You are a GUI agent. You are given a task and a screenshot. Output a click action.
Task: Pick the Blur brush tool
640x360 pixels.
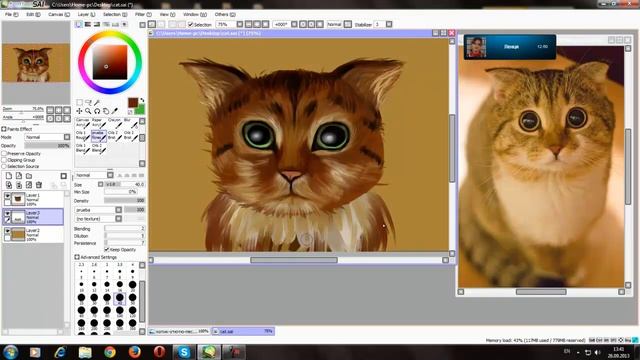point(131,122)
